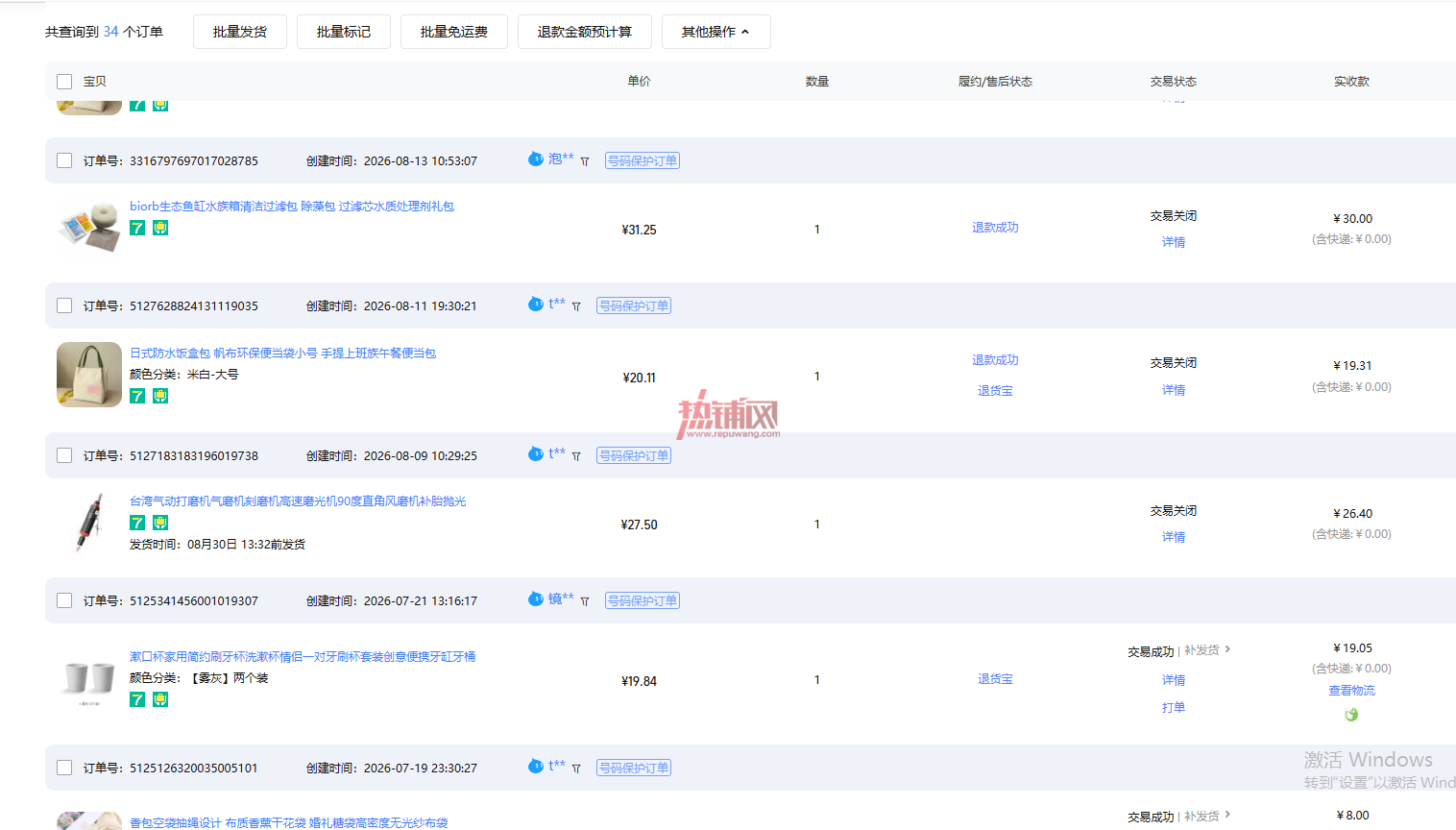Click filter icon beside buyer 镜**
The width and height of the screenshot is (1456, 830).
[585, 601]
